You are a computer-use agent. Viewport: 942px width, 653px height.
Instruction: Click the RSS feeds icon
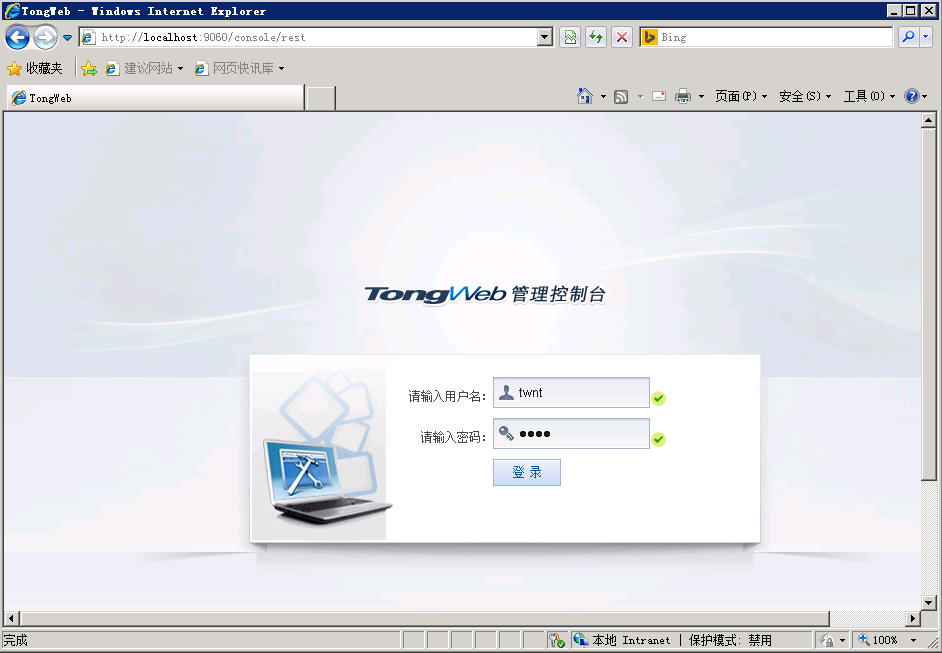coord(621,96)
